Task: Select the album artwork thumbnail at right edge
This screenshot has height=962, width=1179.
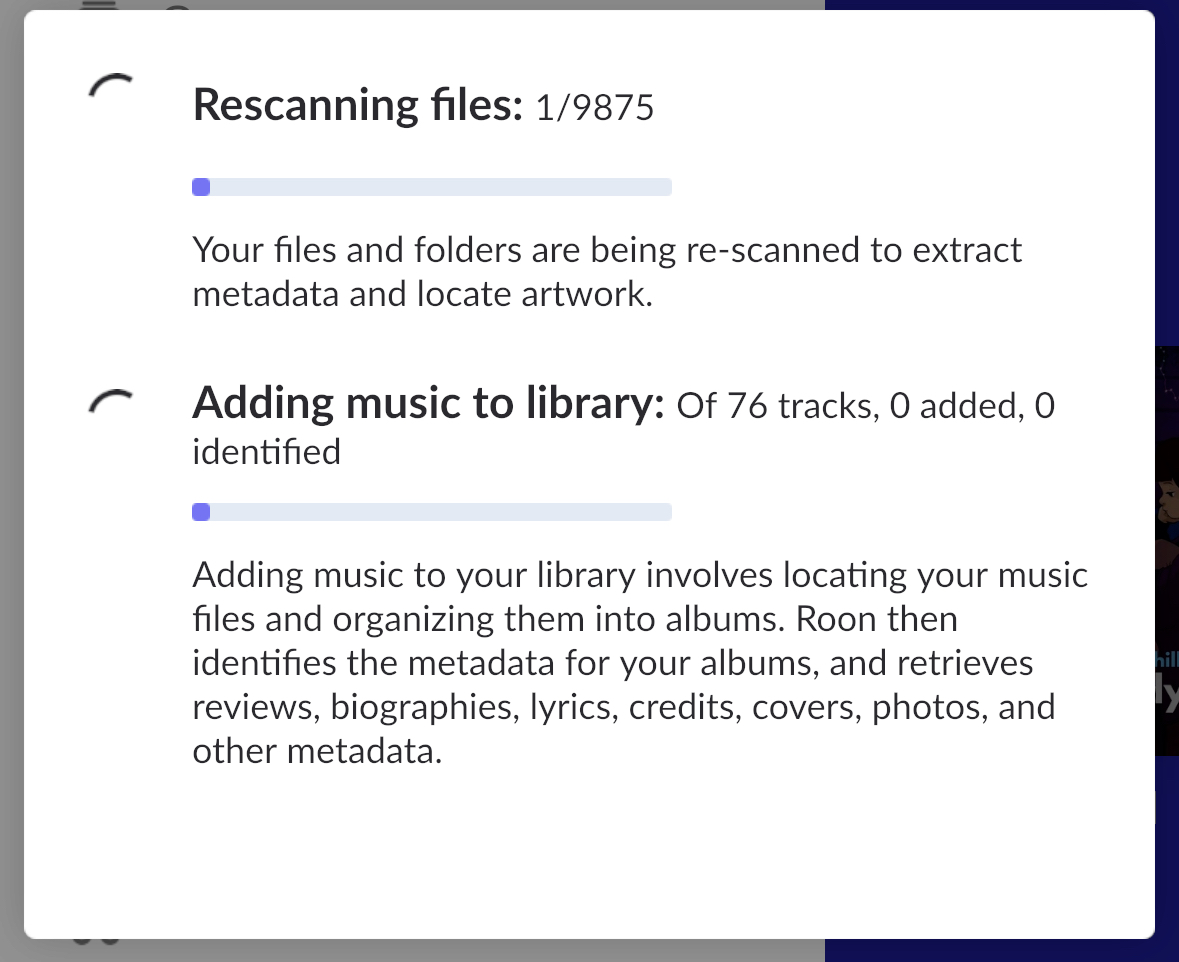Action: point(1167,551)
